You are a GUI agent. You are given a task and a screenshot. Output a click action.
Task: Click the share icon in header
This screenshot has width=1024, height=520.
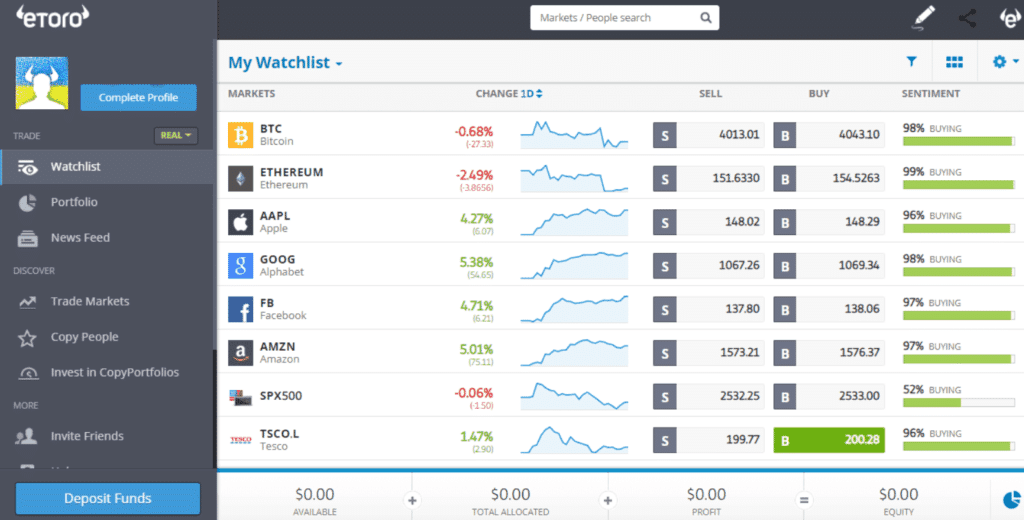(x=967, y=18)
